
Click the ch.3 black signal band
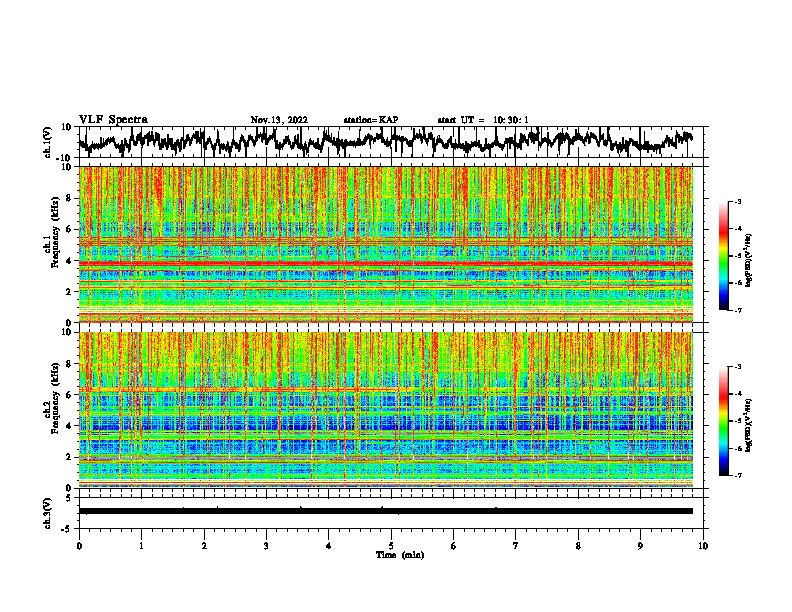click(x=386, y=511)
